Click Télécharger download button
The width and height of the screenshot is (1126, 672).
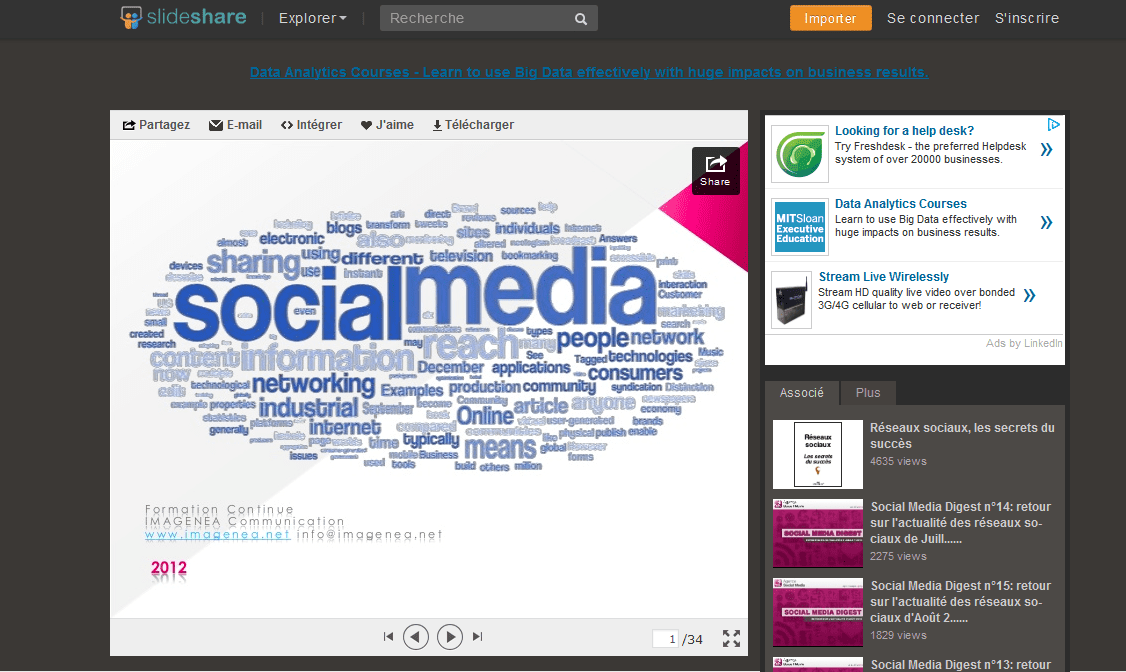pyautogui.click(x=473, y=125)
